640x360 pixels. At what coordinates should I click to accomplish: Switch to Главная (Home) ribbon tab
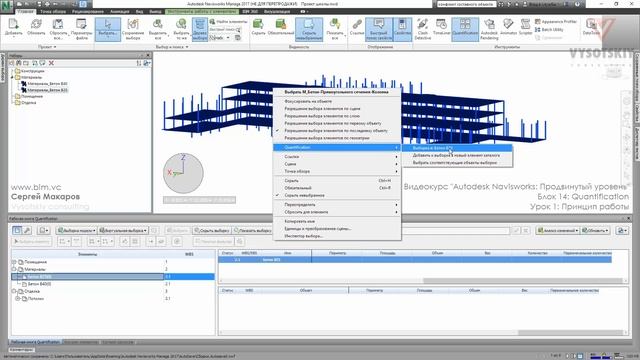pos(25,12)
